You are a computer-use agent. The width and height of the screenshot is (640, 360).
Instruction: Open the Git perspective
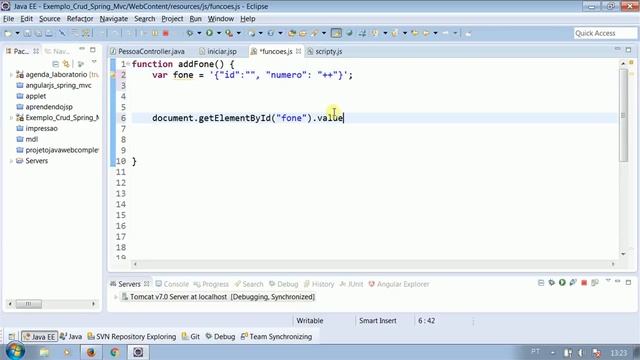pos(191,337)
